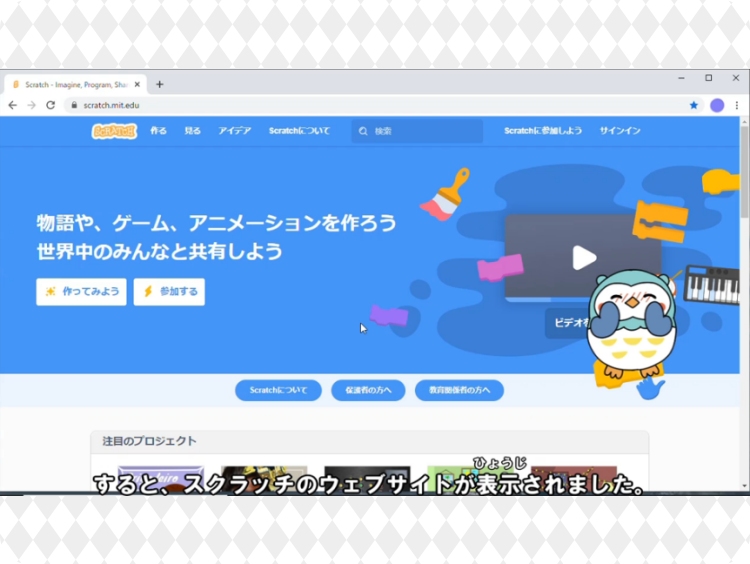750x564 pixels.
Task: Minimize the Chrome window
Action: pyautogui.click(x=681, y=78)
